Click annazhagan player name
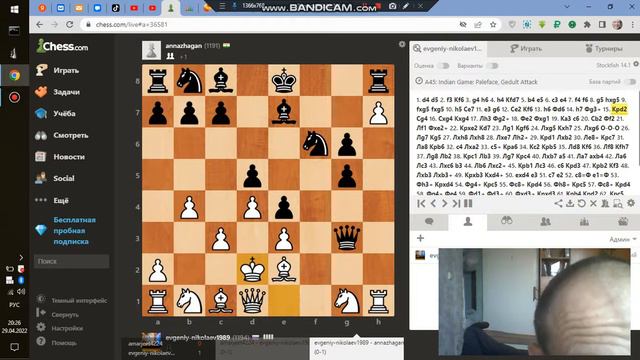 pyautogui.click(x=184, y=46)
